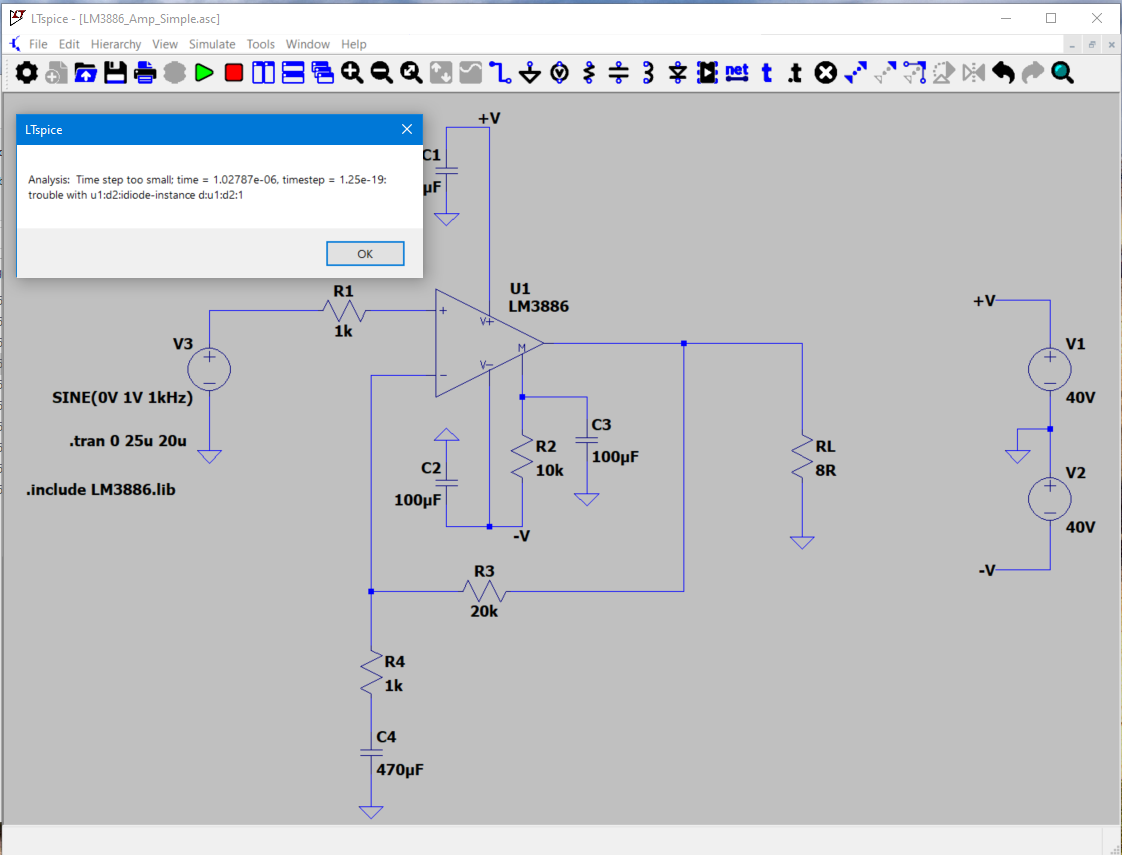
Task: Click the V1 40V source value
Action: coord(1080,398)
